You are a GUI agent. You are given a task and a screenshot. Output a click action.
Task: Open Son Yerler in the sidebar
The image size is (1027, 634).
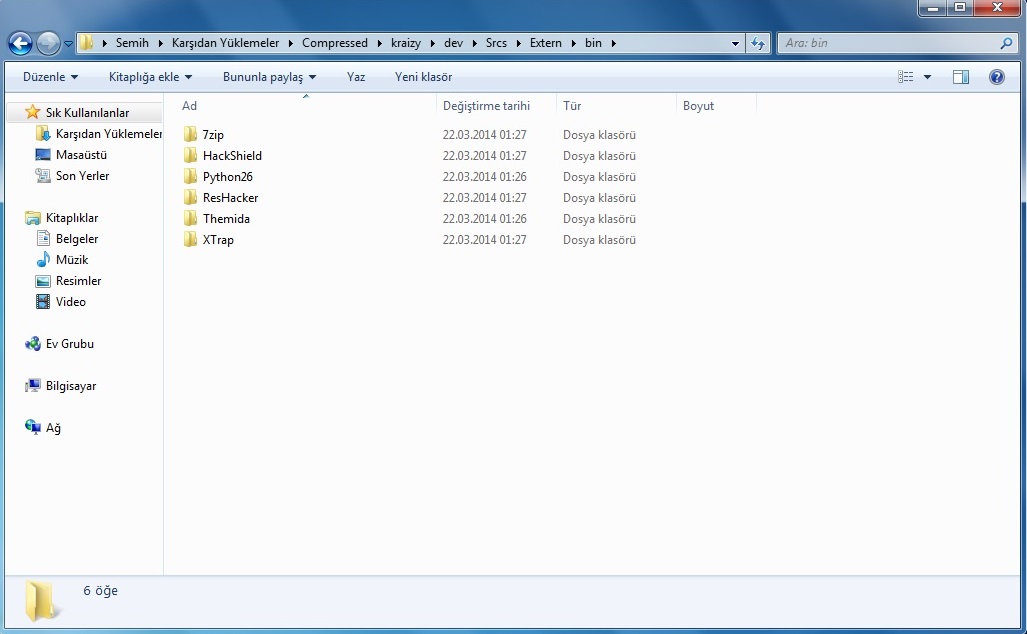coord(83,176)
